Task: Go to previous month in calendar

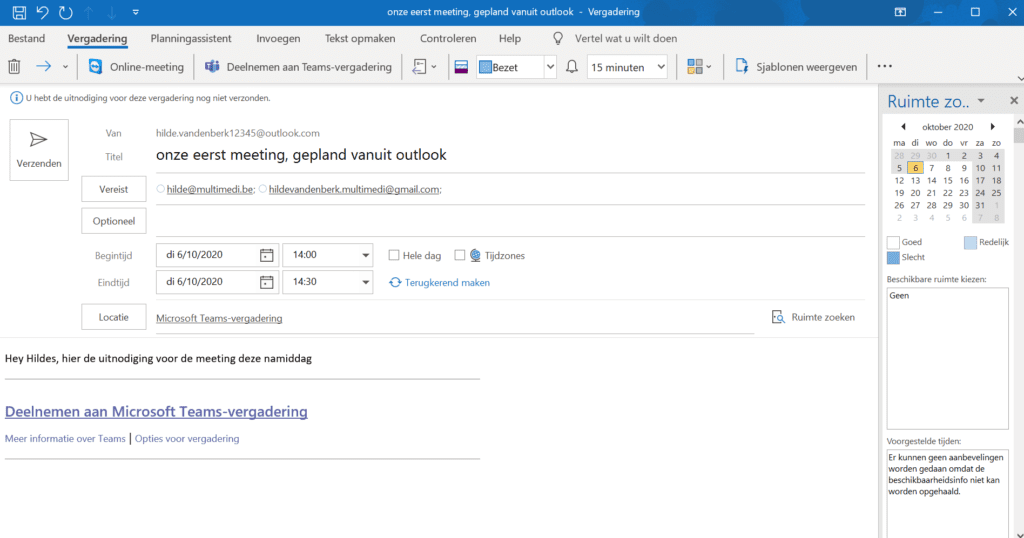Action: tap(903, 127)
